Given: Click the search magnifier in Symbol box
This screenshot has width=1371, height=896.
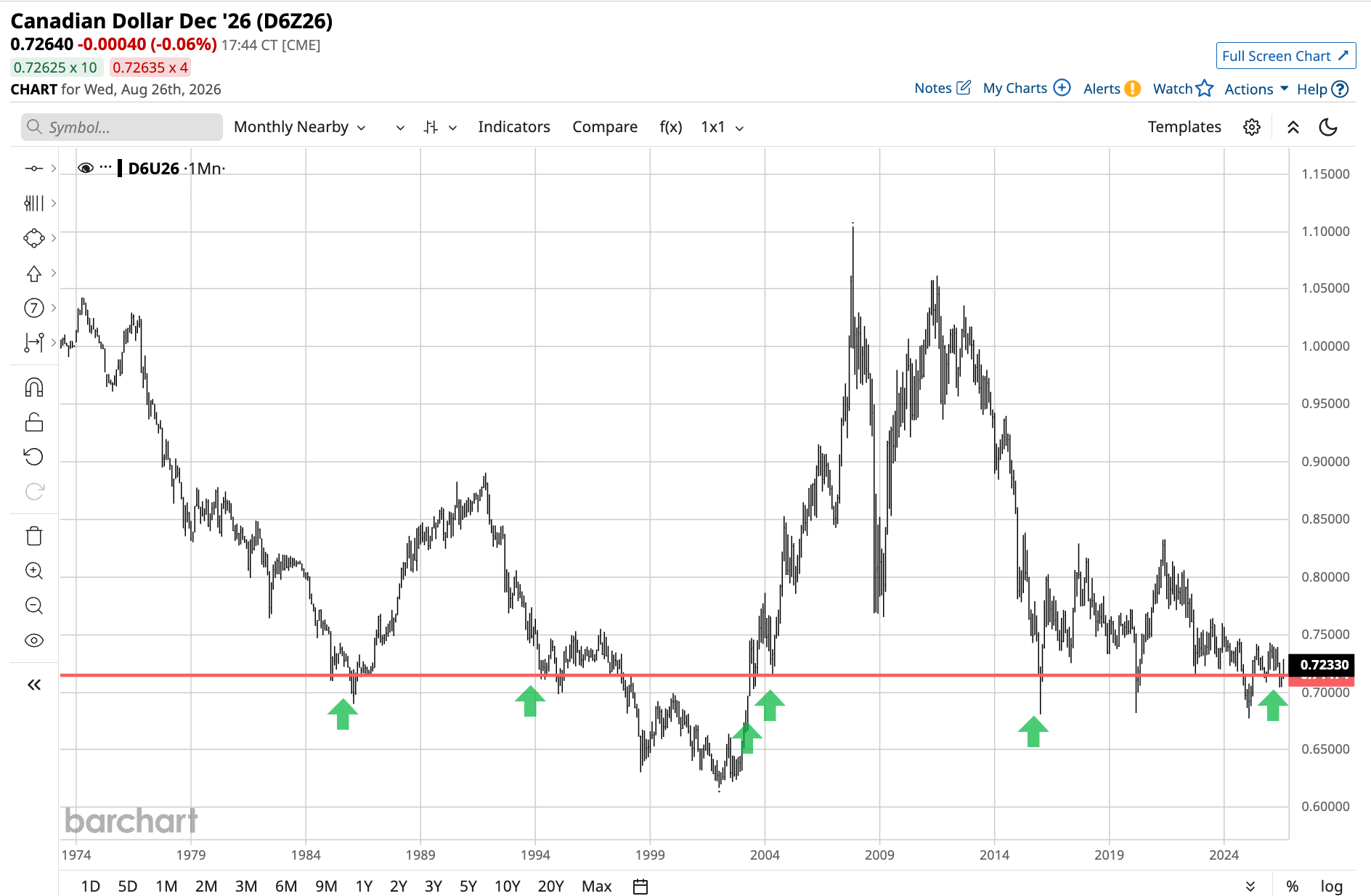Looking at the screenshot, I should 33,127.
